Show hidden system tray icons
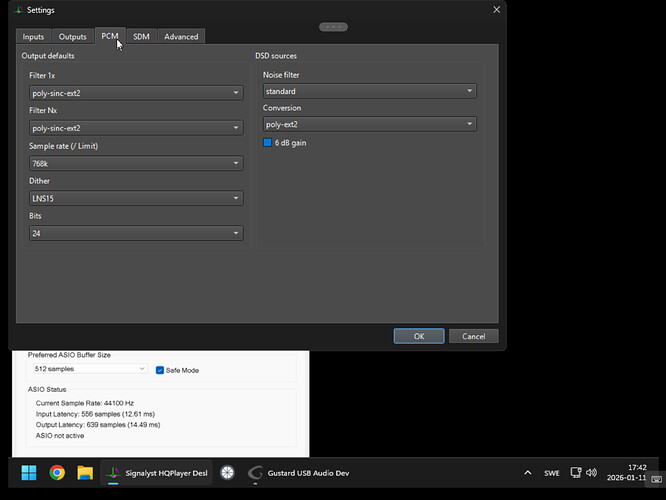The width and height of the screenshot is (666, 500). [x=527, y=473]
